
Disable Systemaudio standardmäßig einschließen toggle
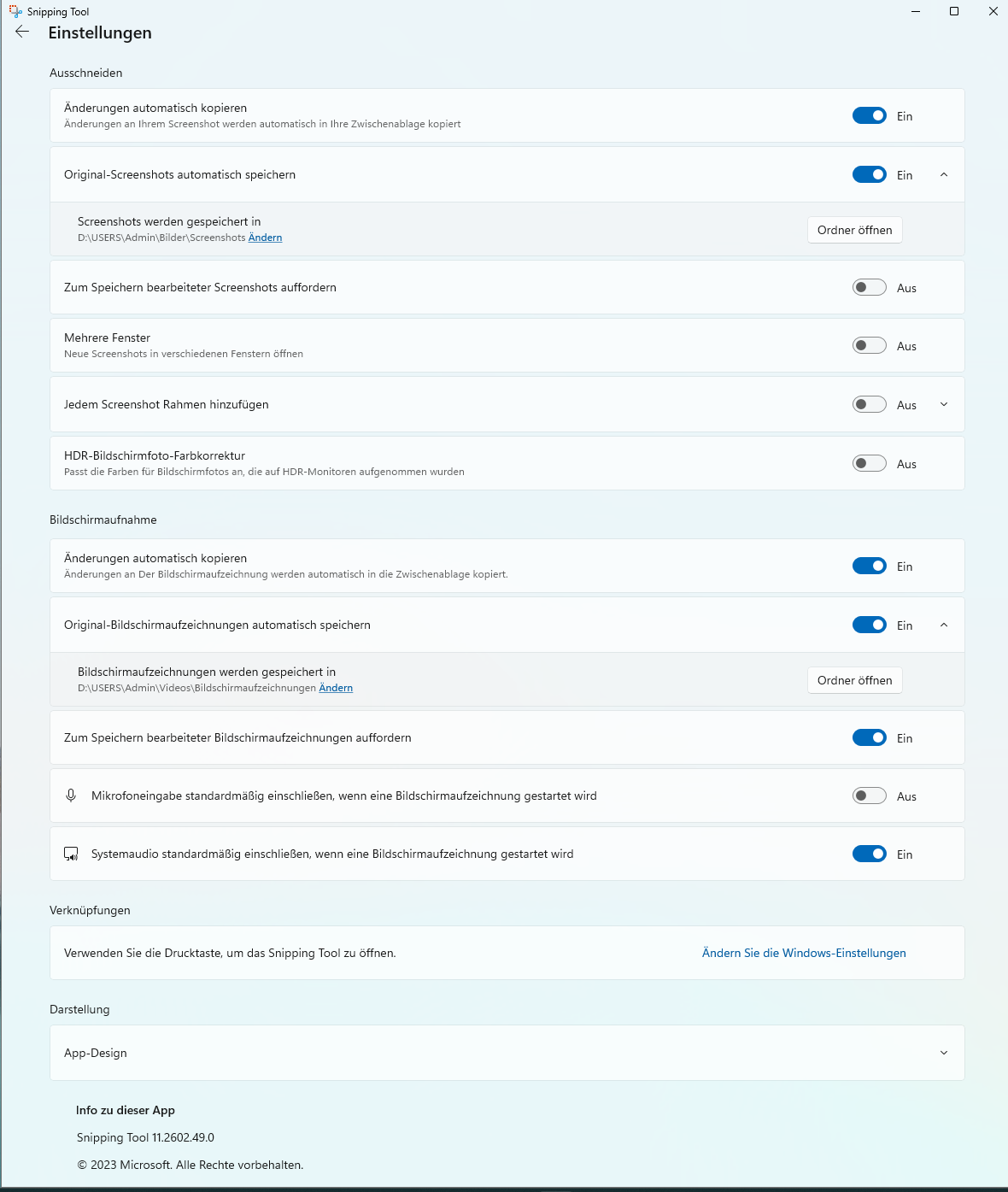click(x=870, y=854)
